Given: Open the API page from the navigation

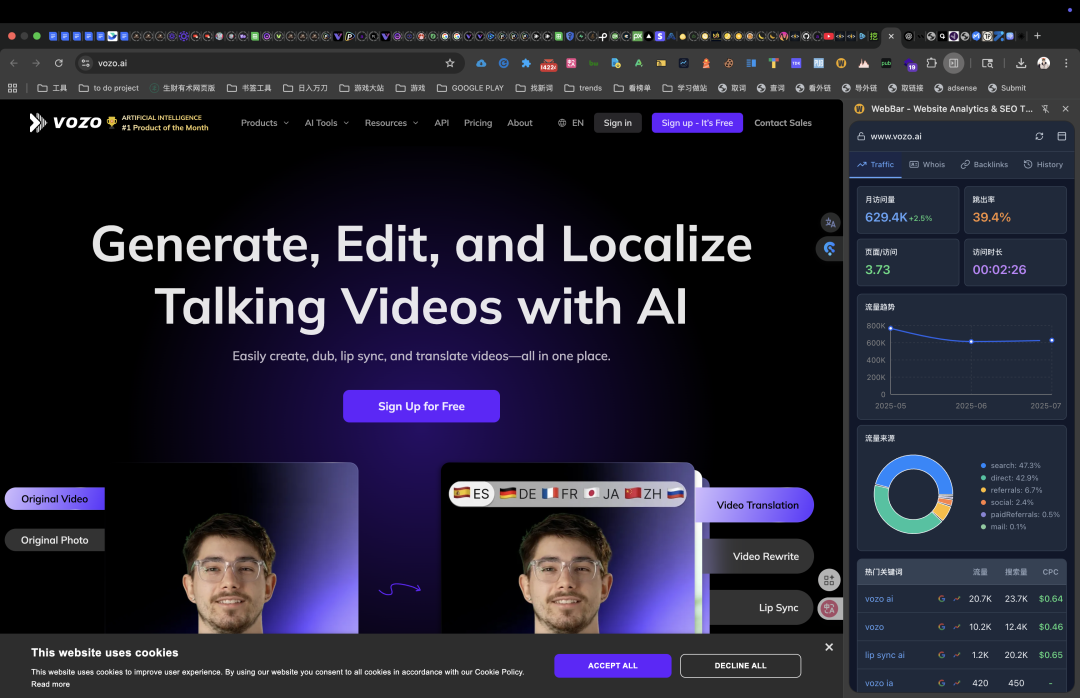Looking at the screenshot, I should 442,123.
